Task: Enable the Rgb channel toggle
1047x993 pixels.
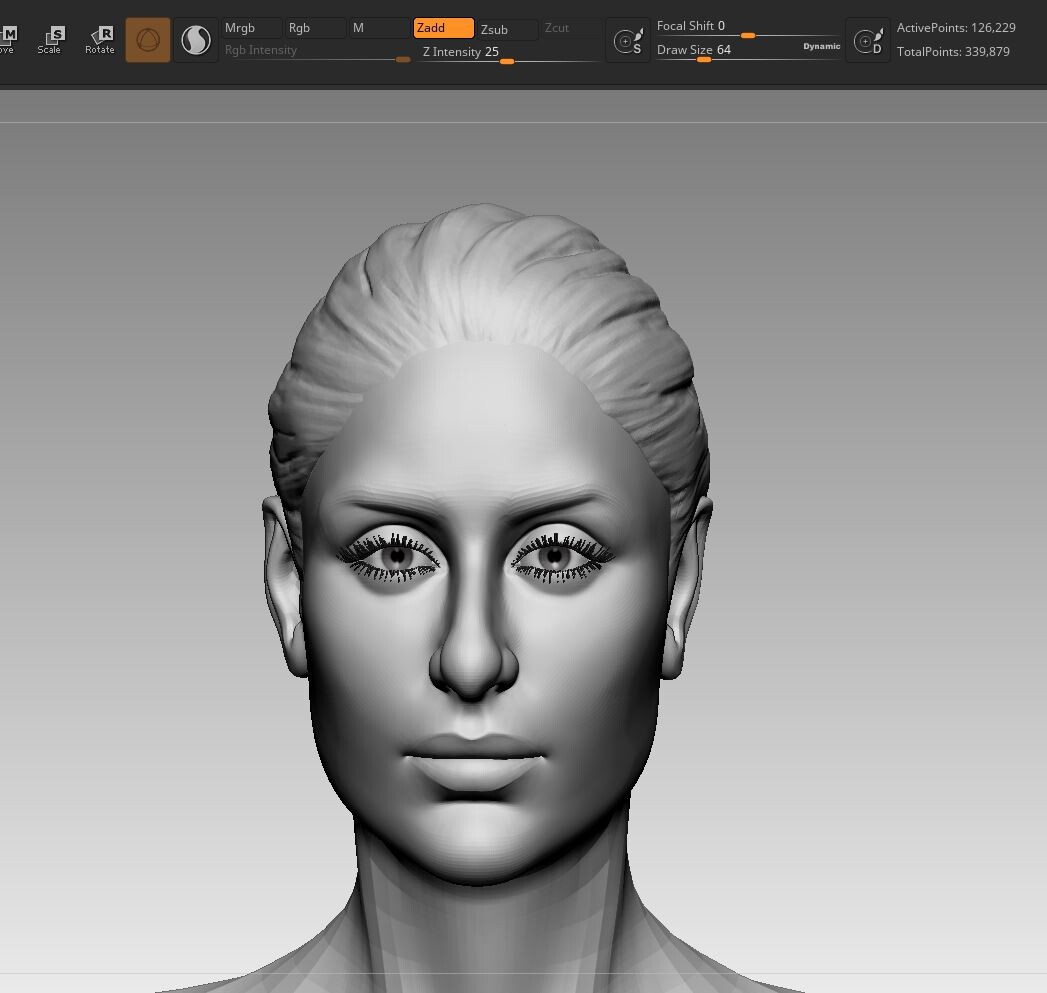Action: pyautogui.click(x=314, y=28)
